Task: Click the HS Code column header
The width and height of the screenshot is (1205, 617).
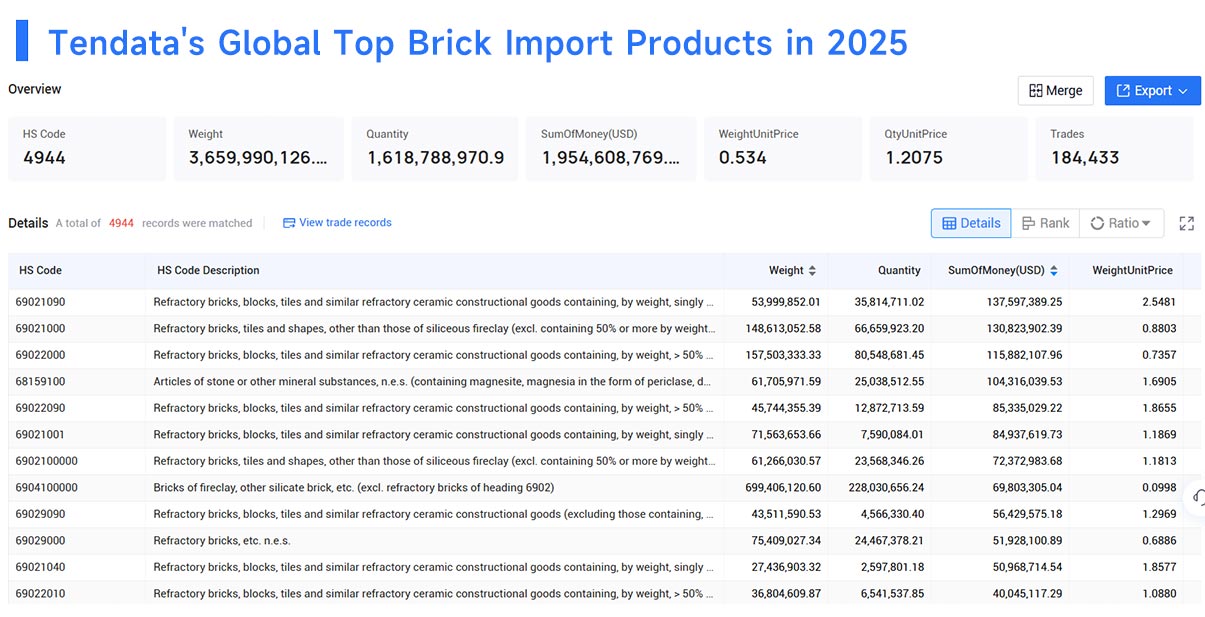Action: 40,270
